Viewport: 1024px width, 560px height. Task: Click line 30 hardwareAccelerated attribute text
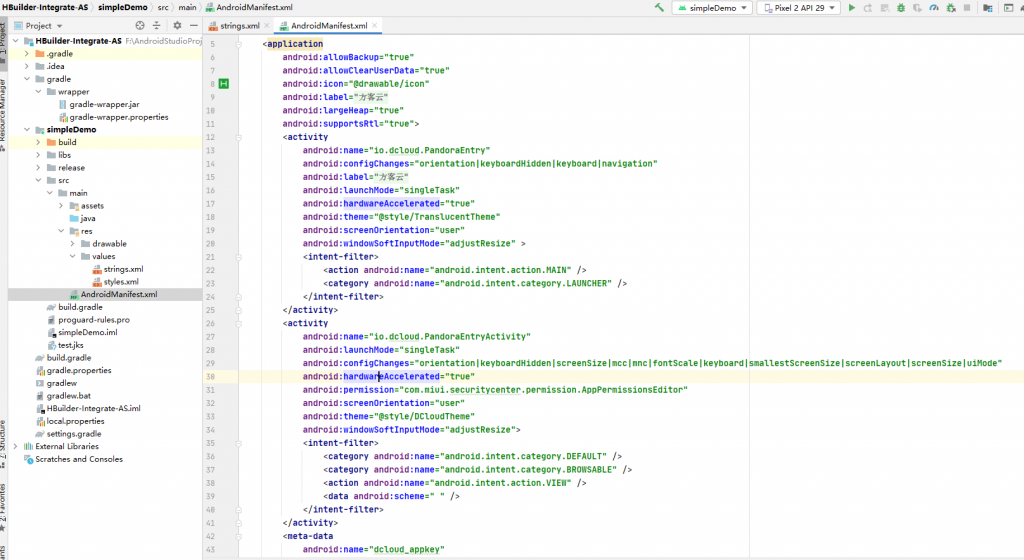391,377
